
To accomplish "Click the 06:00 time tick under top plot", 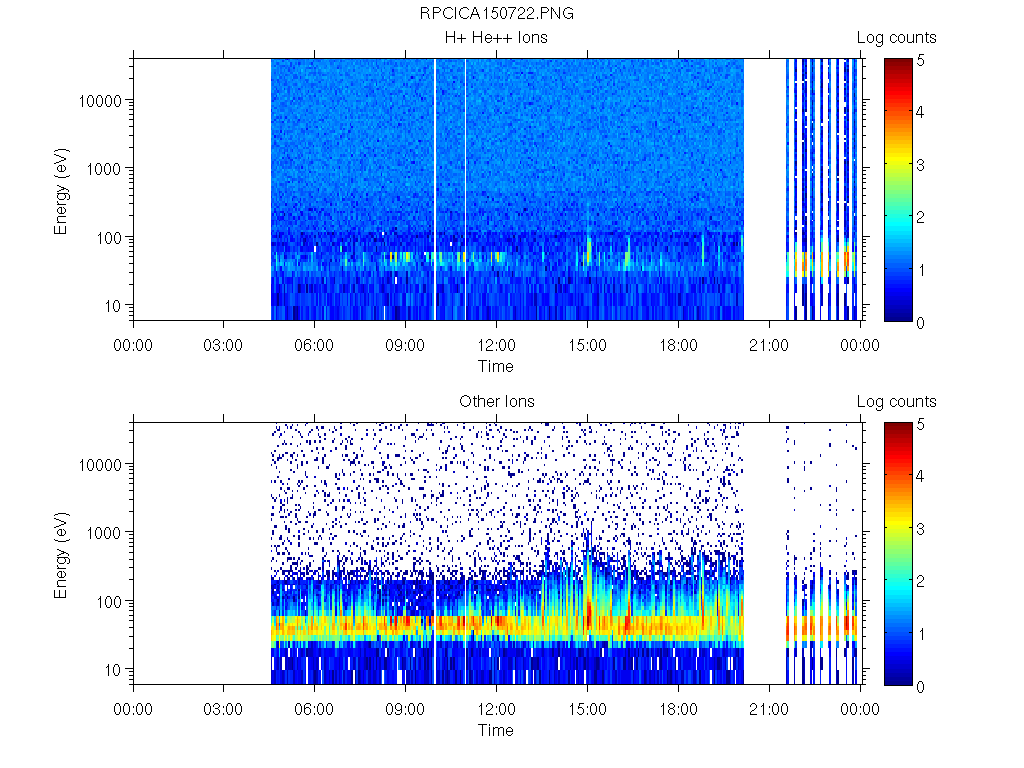I will pos(314,345).
